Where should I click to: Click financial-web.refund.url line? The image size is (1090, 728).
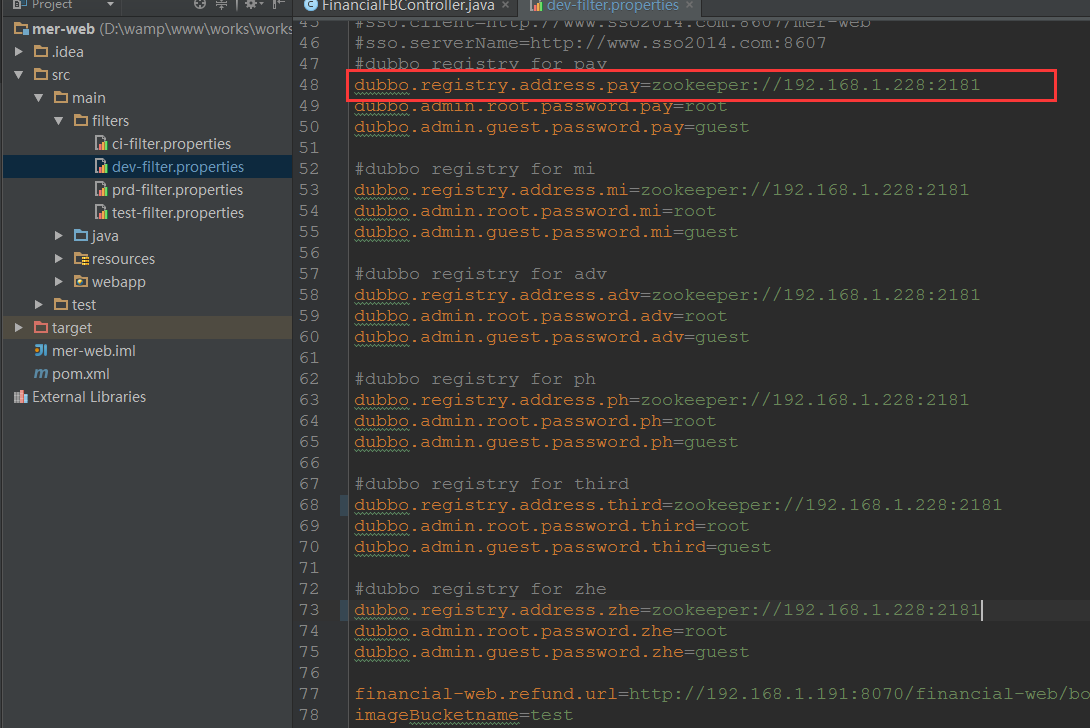tap(722, 694)
